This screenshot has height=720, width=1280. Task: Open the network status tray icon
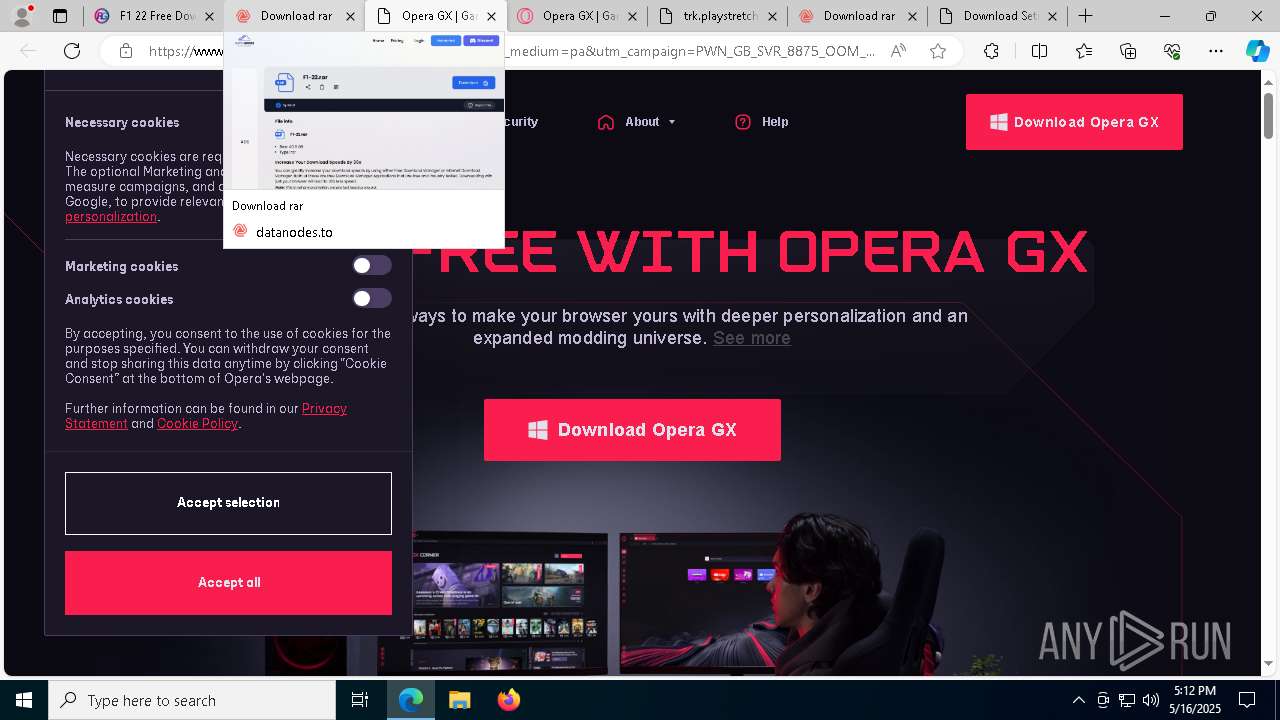coord(1127,700)
